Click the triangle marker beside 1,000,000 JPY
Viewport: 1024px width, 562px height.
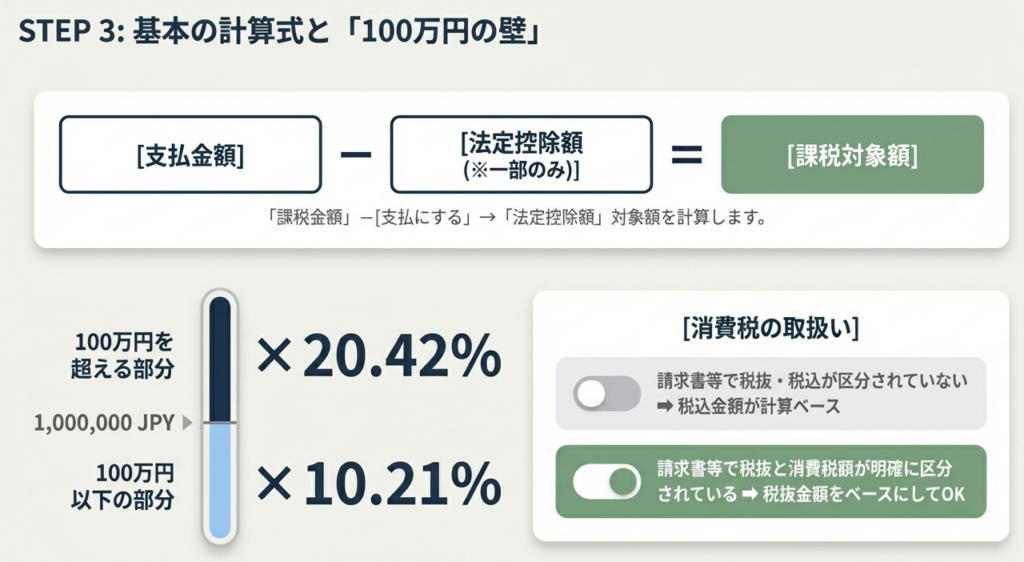tap(185, 423)
